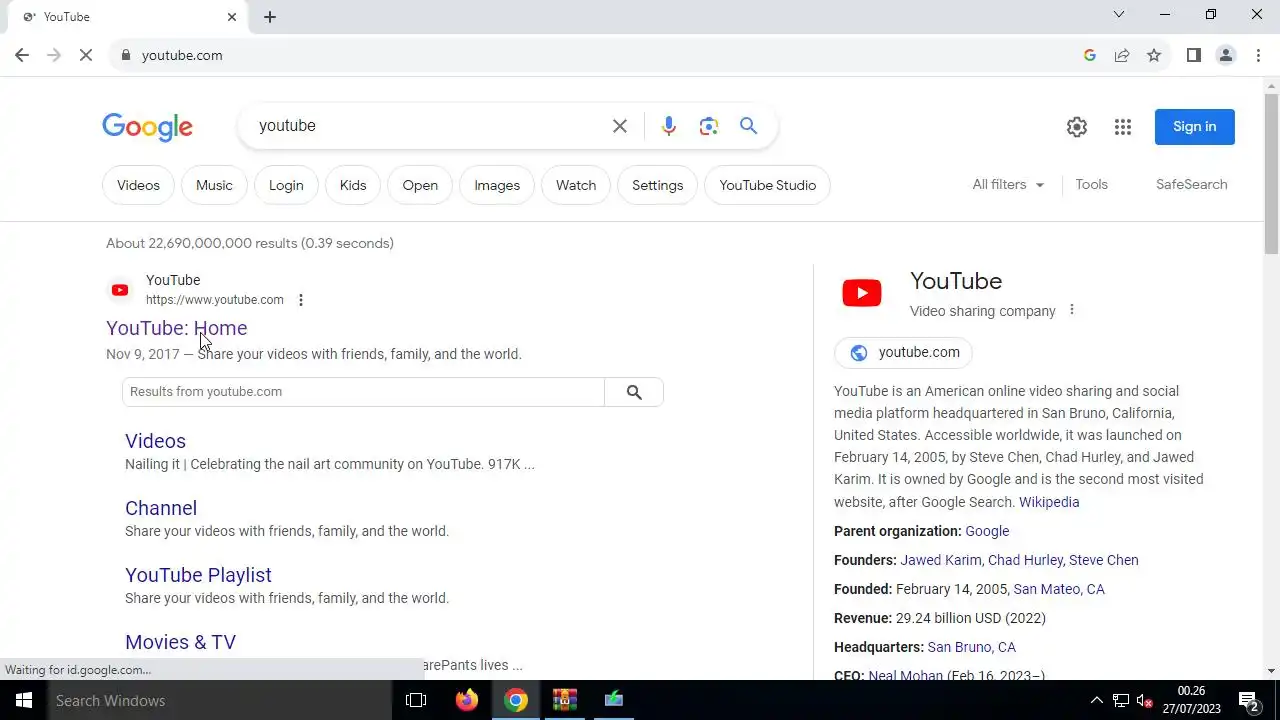The image size is (1280, 720).
Task: Open the Wikipedia source link
Action: click(x=1049, y=502)
